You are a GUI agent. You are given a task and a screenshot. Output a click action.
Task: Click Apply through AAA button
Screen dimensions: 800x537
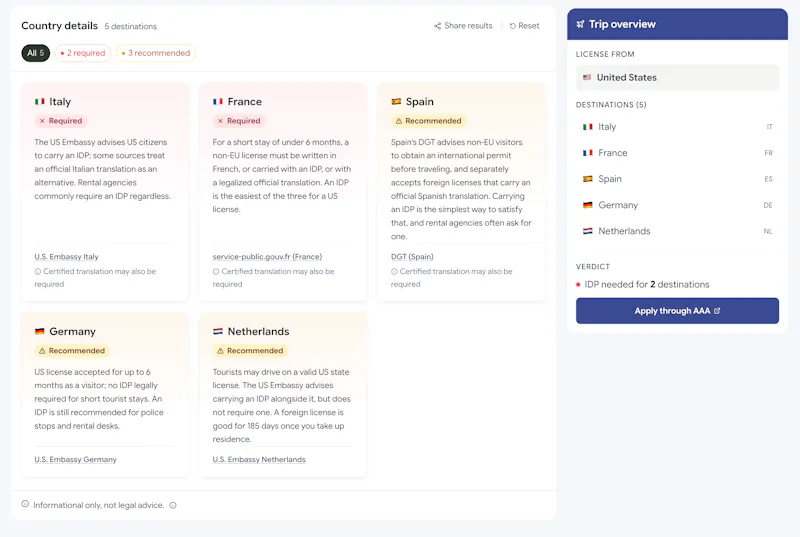[678, 311]
